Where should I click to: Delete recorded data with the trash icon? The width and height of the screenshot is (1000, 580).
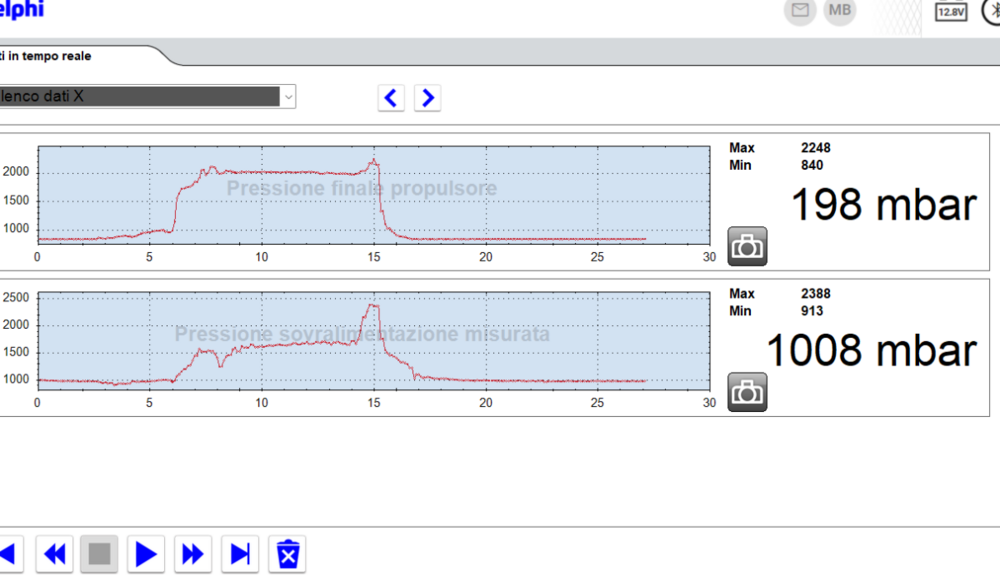pos(287,553)
